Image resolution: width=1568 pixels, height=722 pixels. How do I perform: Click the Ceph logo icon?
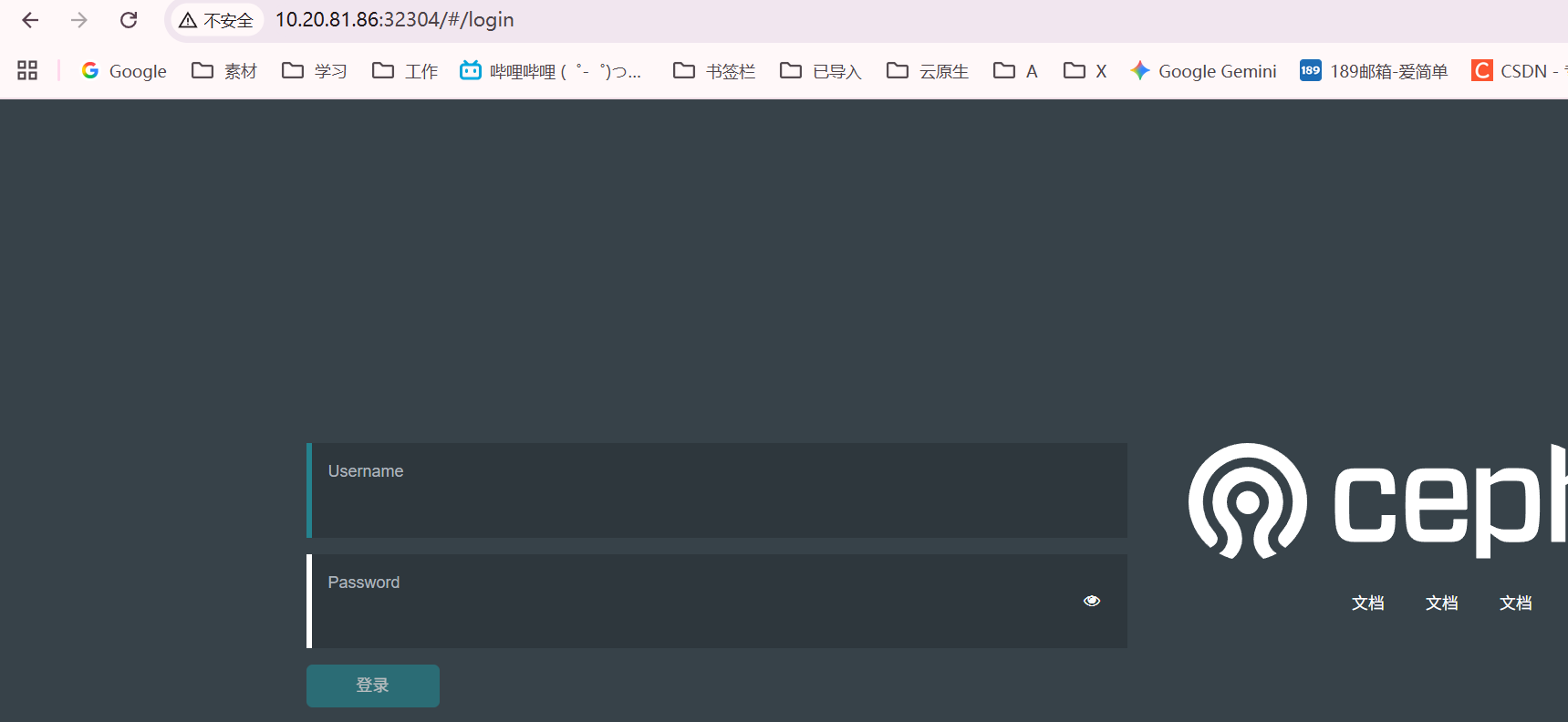tap(1247, 501)
